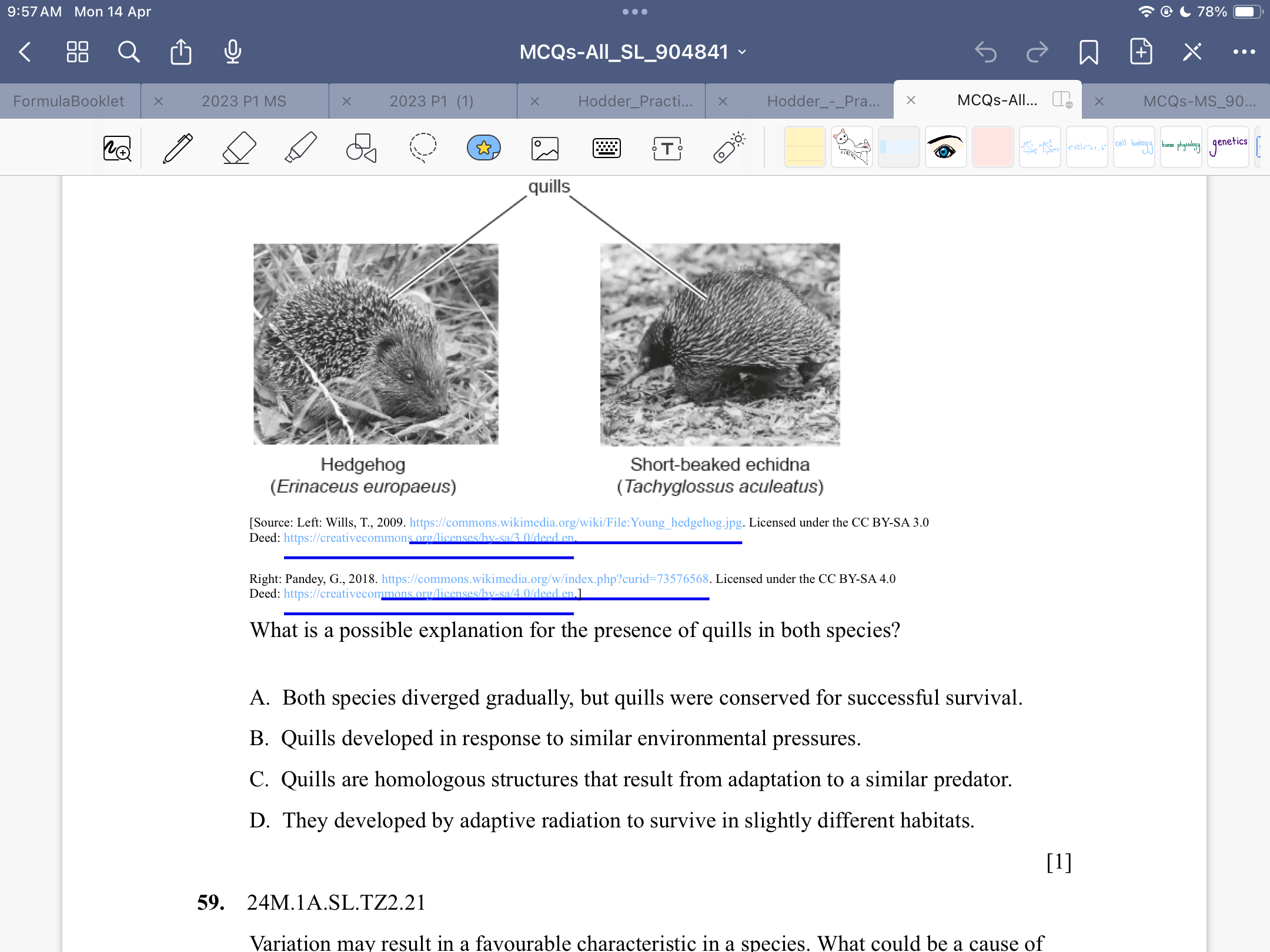Screen dimensions: 1270x952
Task: Insert the human physiology handwritten sticker
Action: coord(1181,147)
